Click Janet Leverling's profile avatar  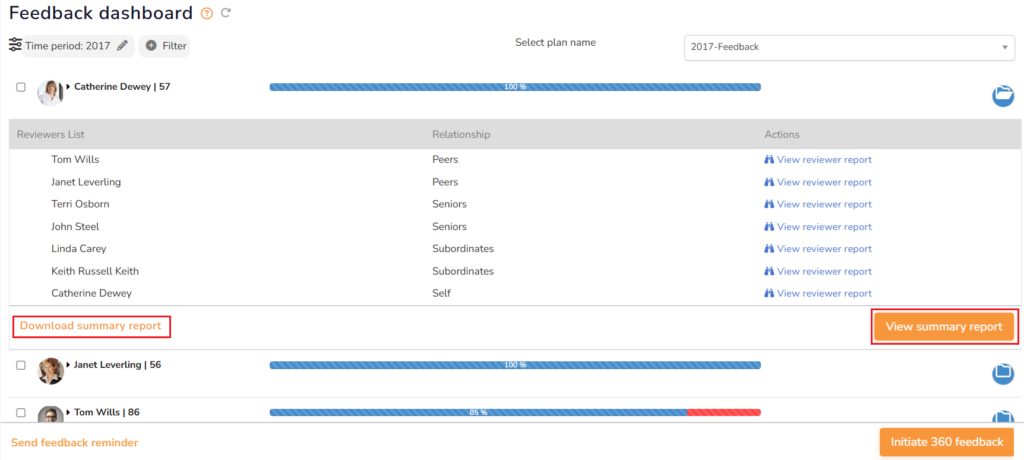50,371
